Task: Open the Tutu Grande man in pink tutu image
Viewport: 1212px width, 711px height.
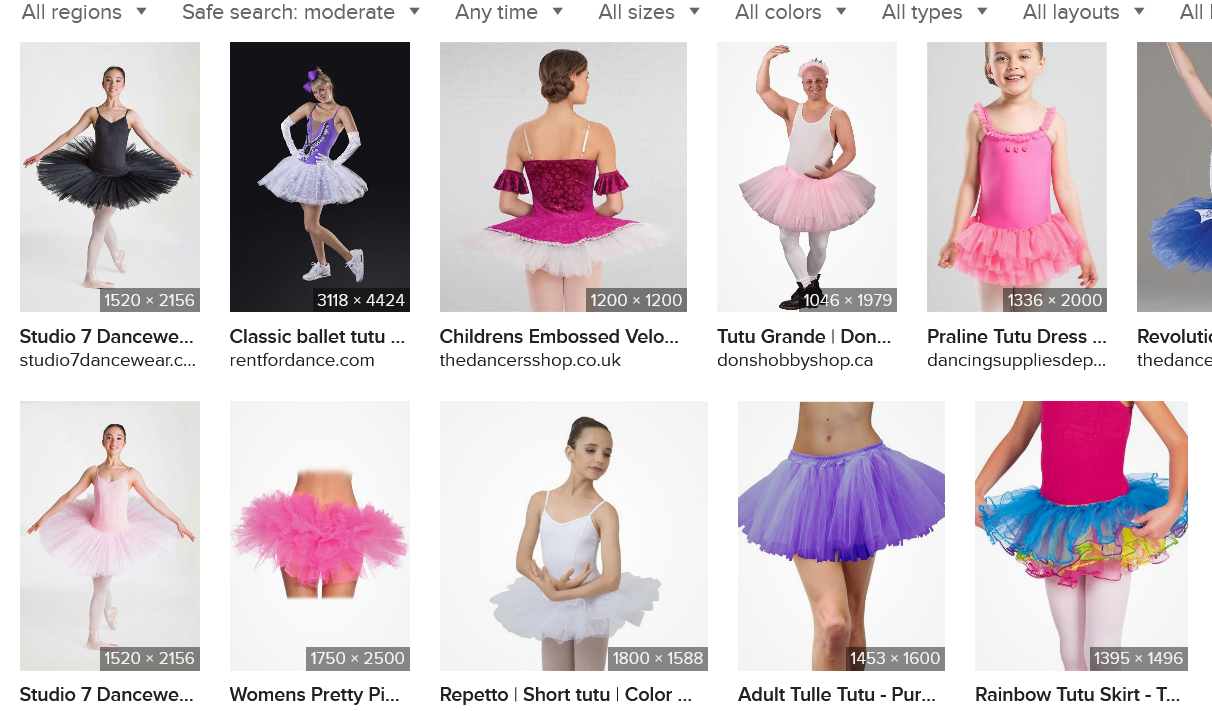Action: pos(807,177)
